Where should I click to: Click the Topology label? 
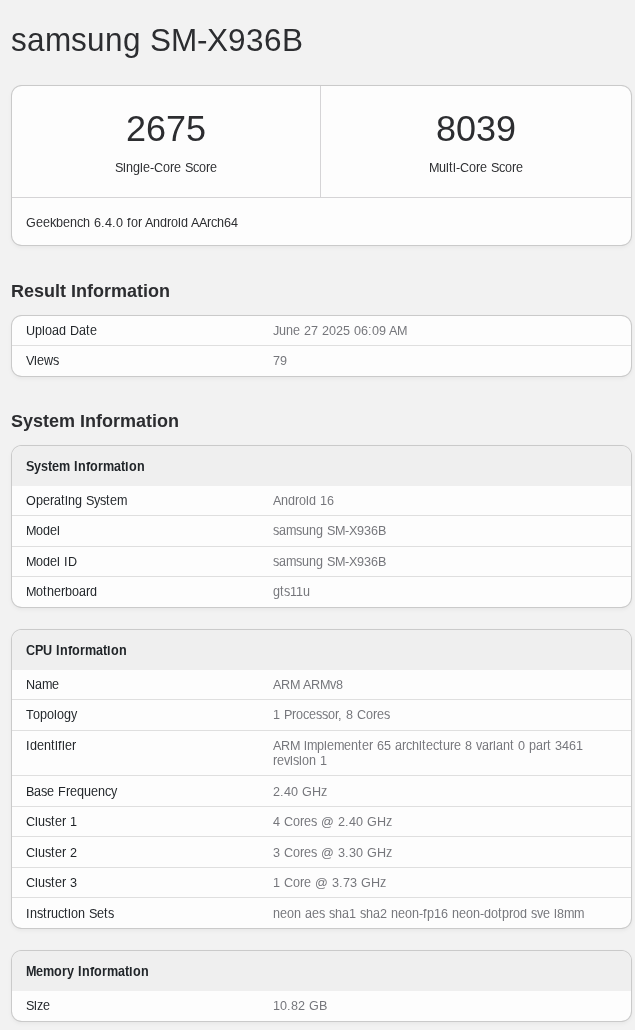coord(52,715)
